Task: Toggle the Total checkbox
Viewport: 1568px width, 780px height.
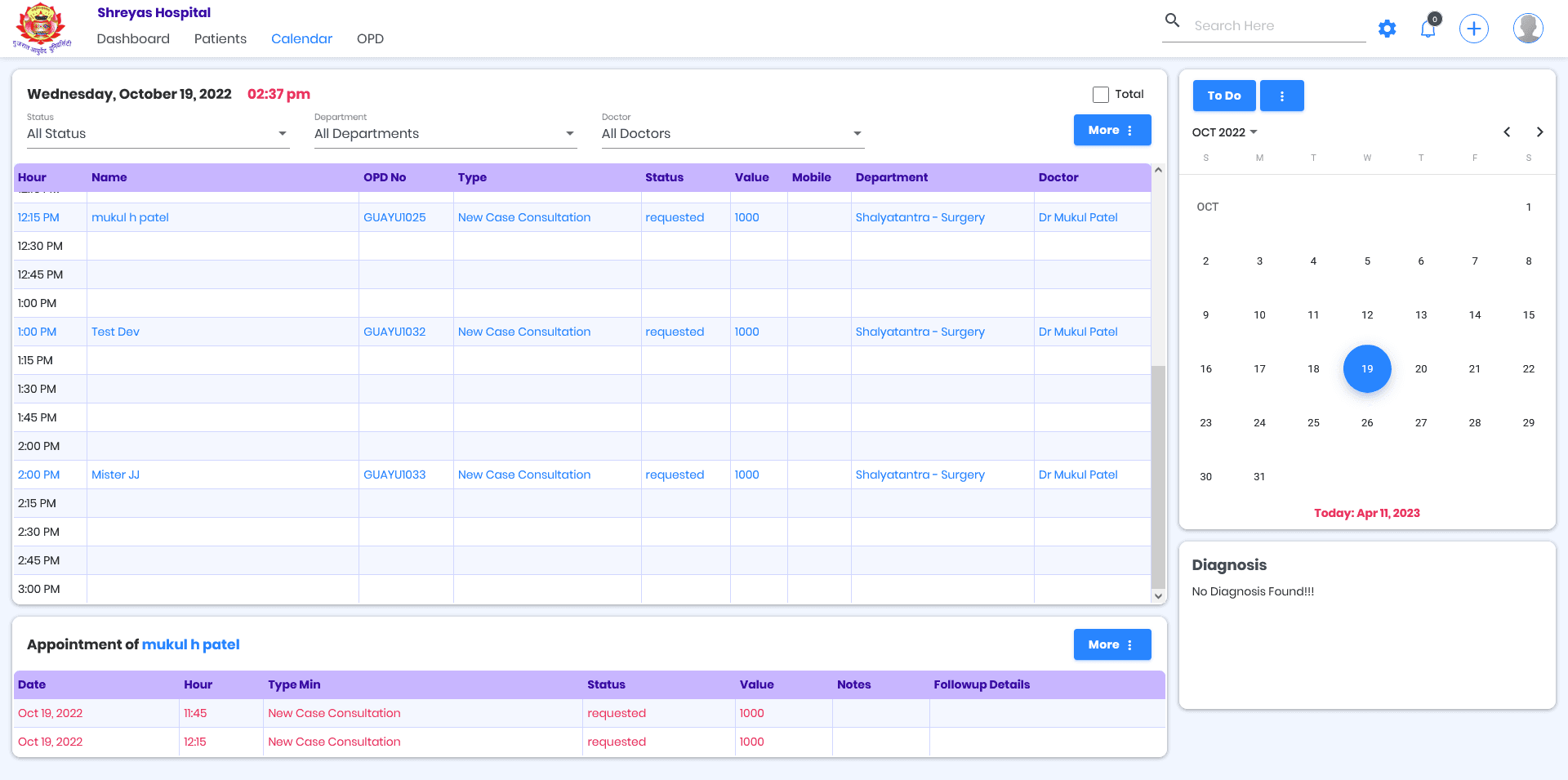Action: [1101, 95]
